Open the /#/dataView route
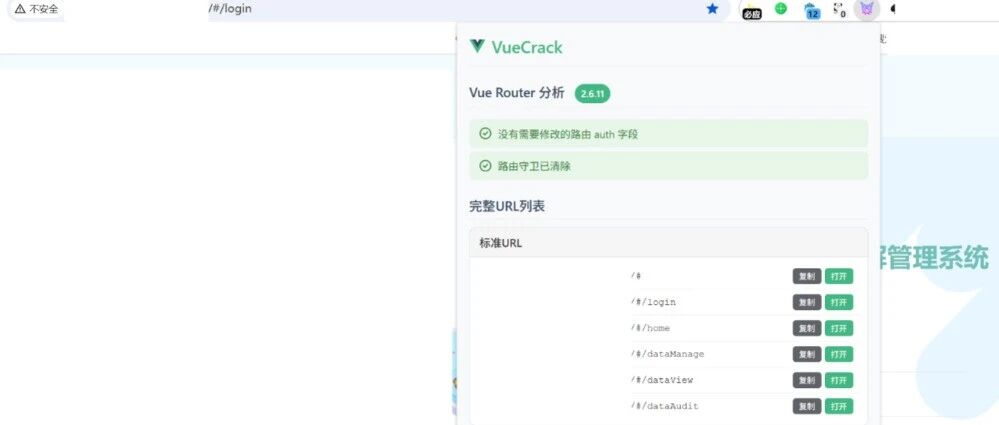The image size is (999, 425). point(838,380)
